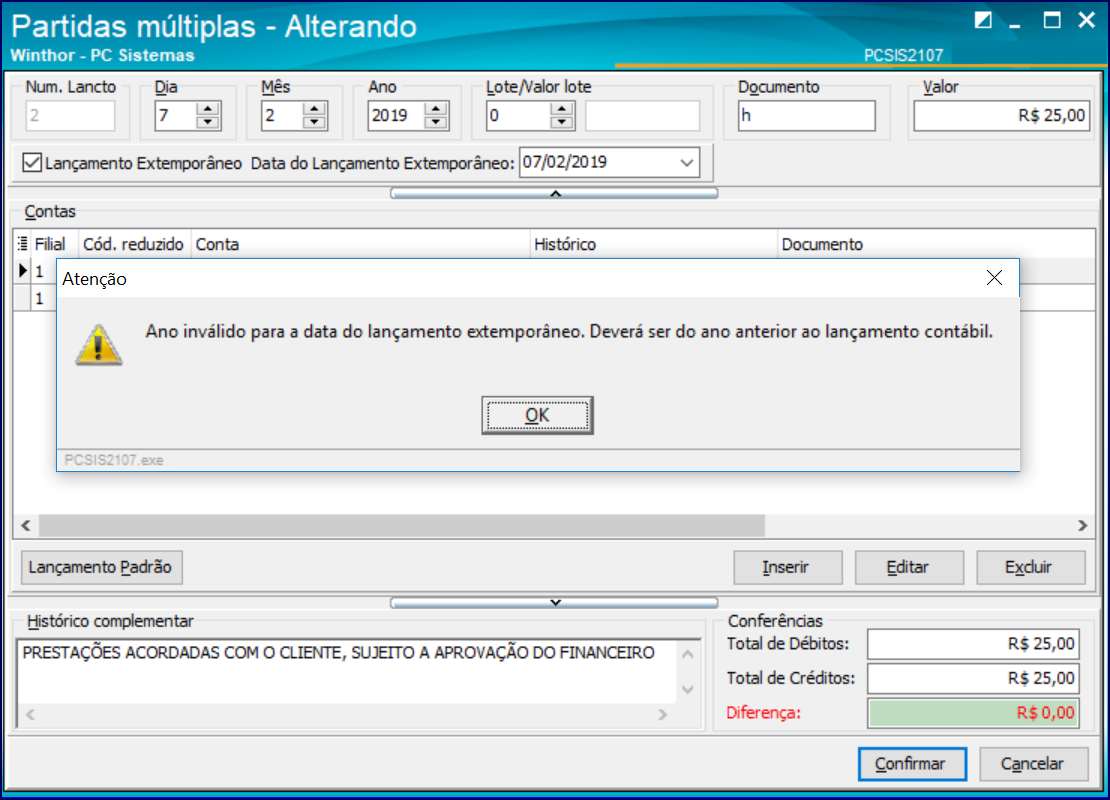Open the grid column selector icon
The height and width of the screenshot is (800, 1110).
(23, 244)
